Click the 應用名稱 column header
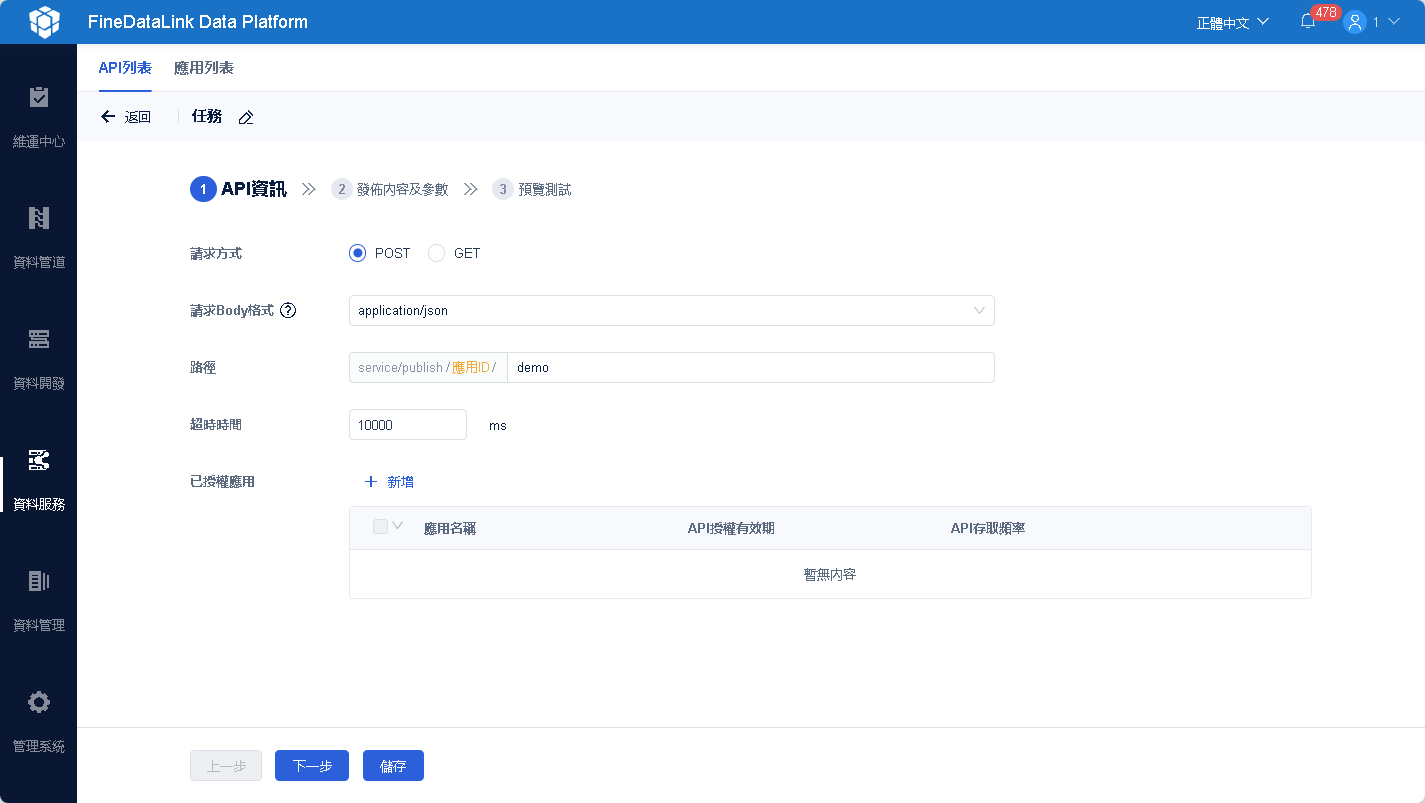 point(450,528)
